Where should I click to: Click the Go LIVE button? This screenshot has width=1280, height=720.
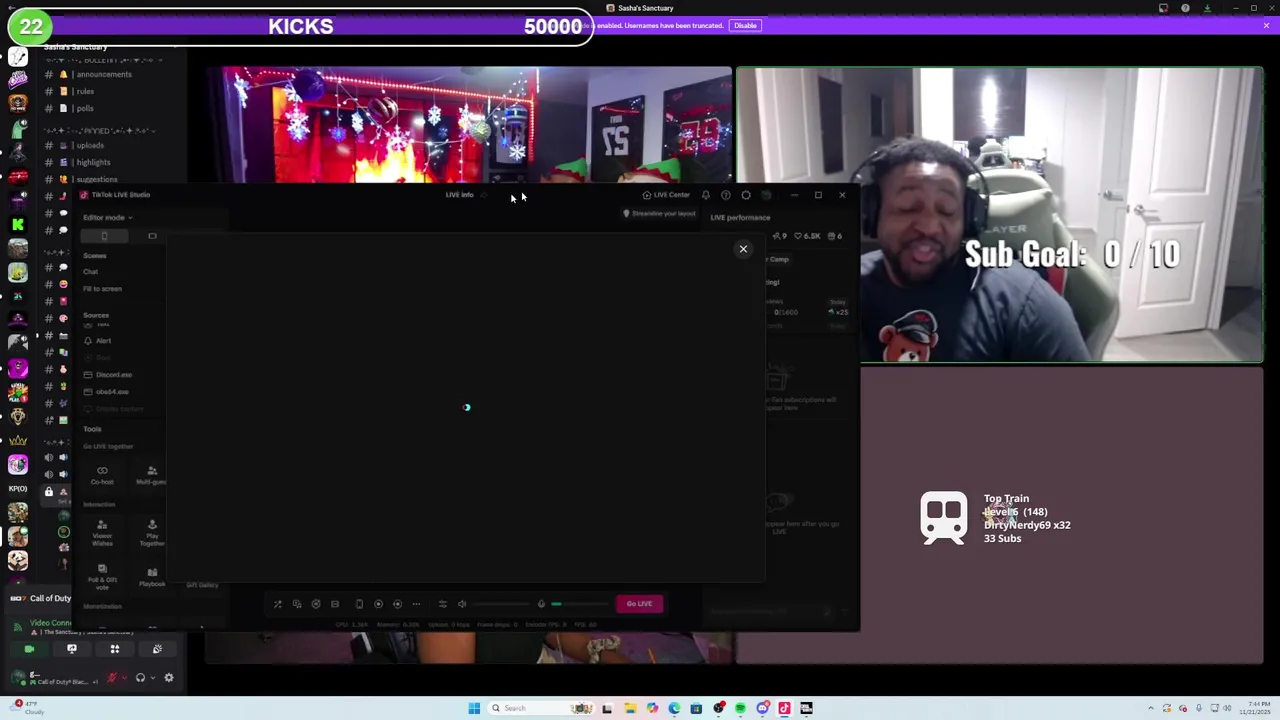tap(639, 604)
